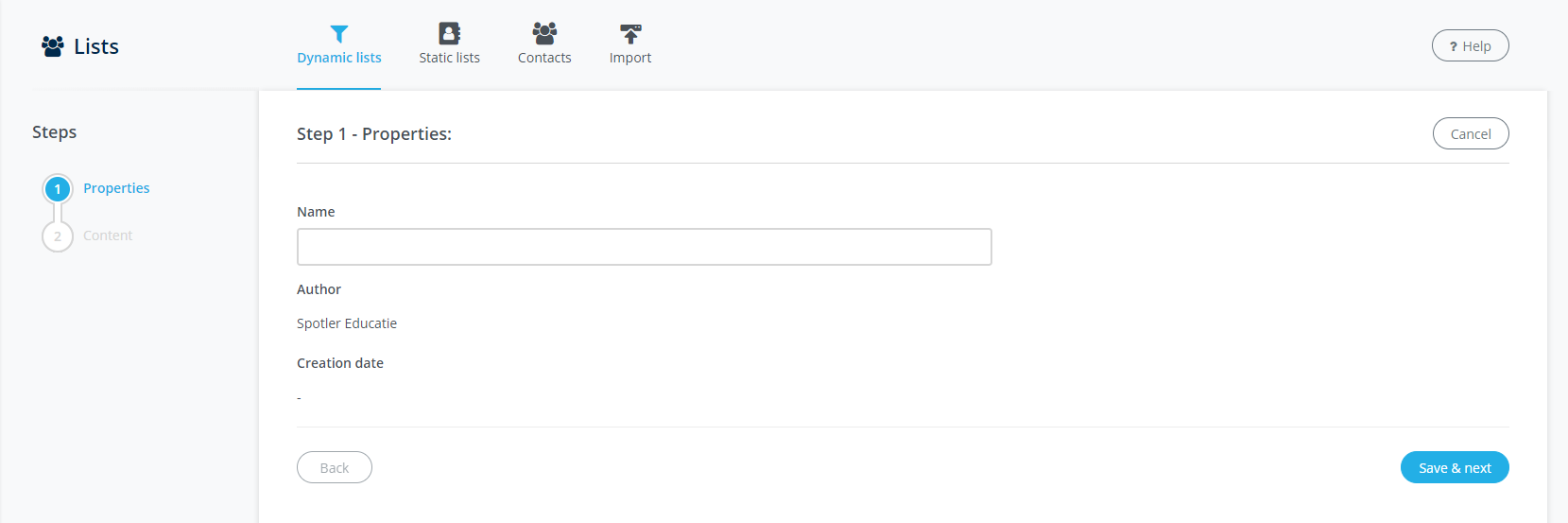The image size is (1568, 523).
Task: Go to the Contacts tab label
Action: [x=544, y=58]
